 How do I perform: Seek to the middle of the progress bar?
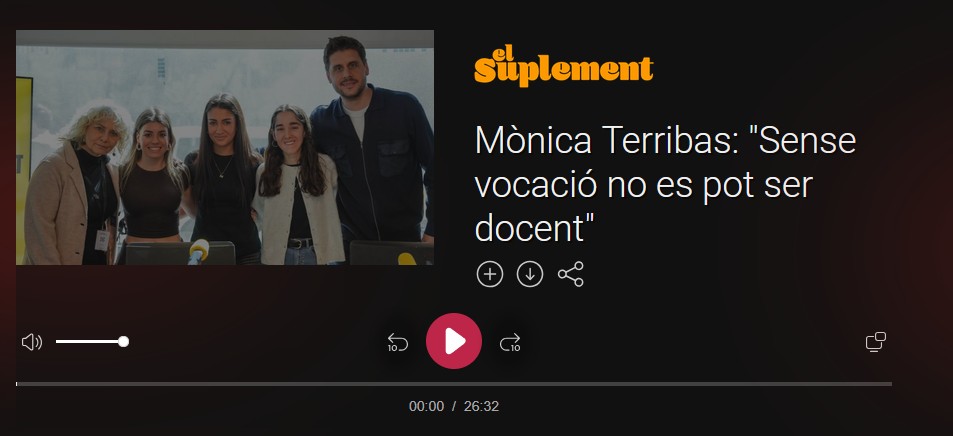click(454, 384)
